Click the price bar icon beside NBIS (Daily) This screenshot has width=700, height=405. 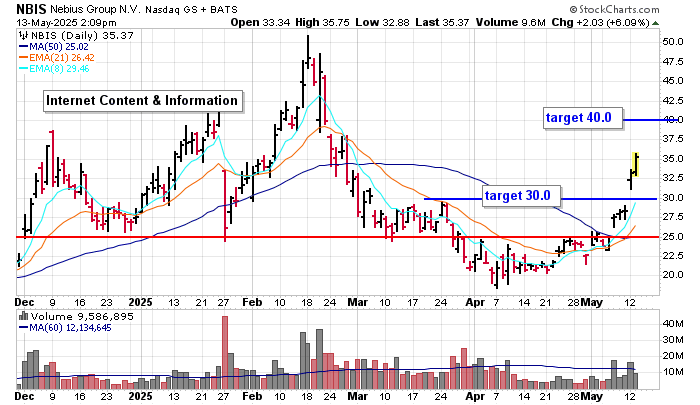coord(22,35)
